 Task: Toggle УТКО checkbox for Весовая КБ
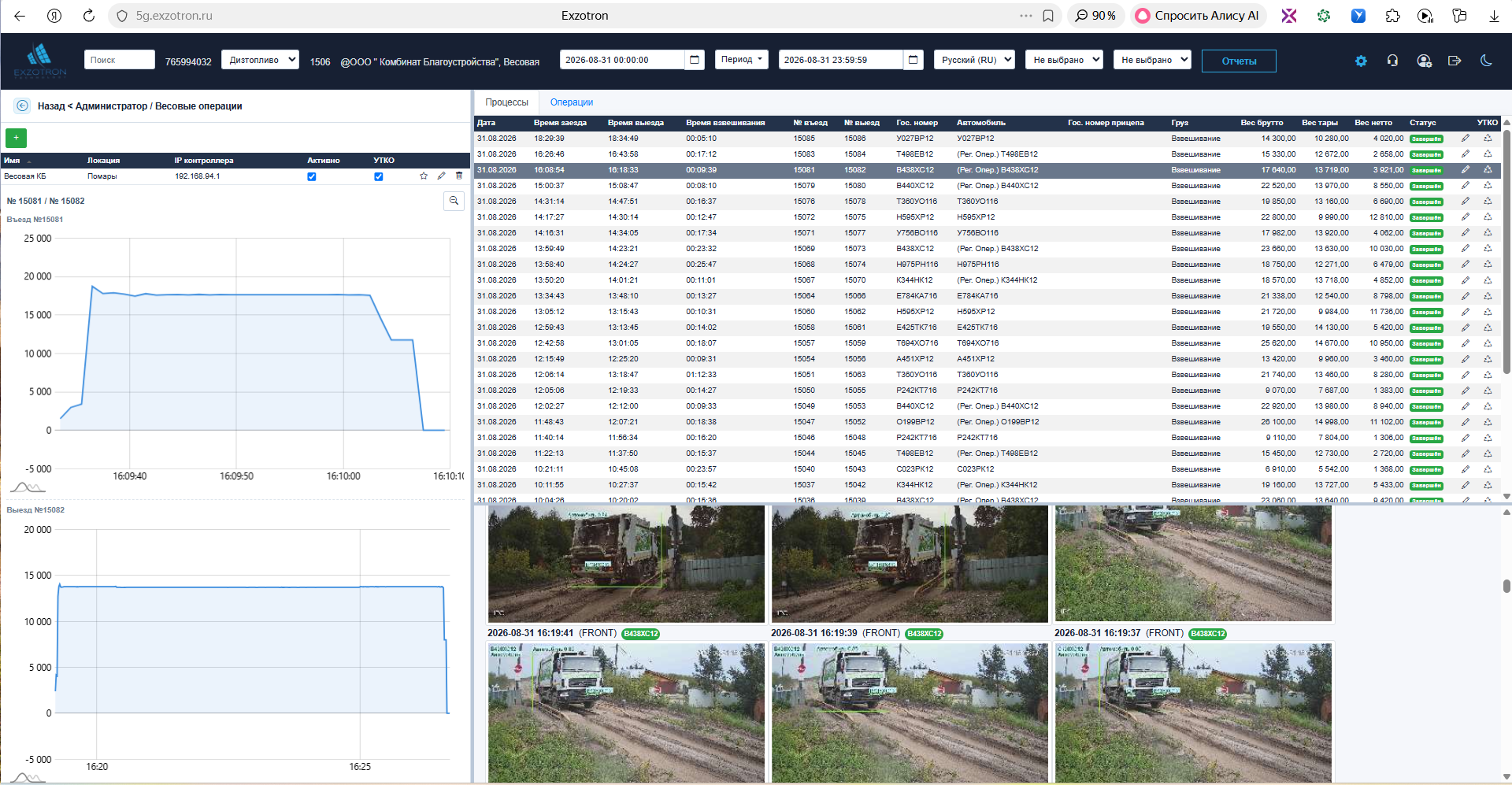point(379,176)
